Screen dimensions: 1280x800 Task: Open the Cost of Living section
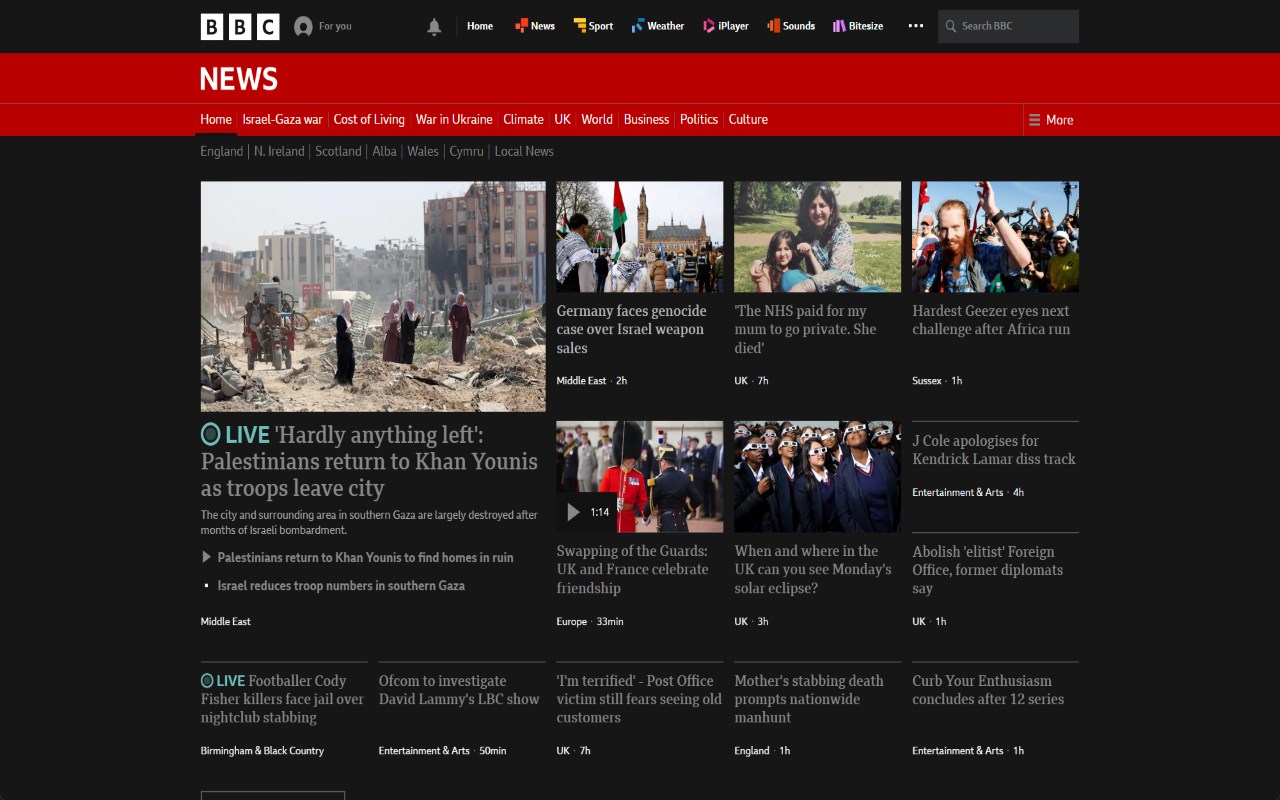click(369, 119)
